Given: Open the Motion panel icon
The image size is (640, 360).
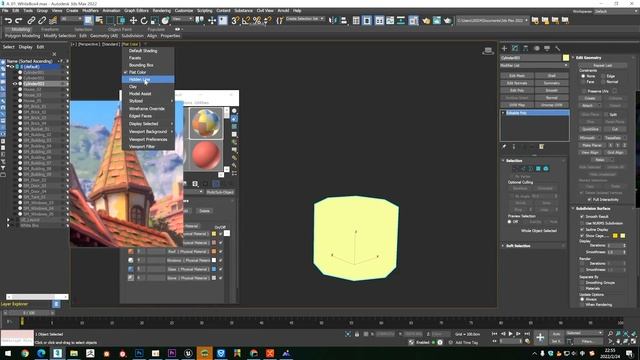Looking at the screenshot, I should pyautogui.click(x=536, y=48).
